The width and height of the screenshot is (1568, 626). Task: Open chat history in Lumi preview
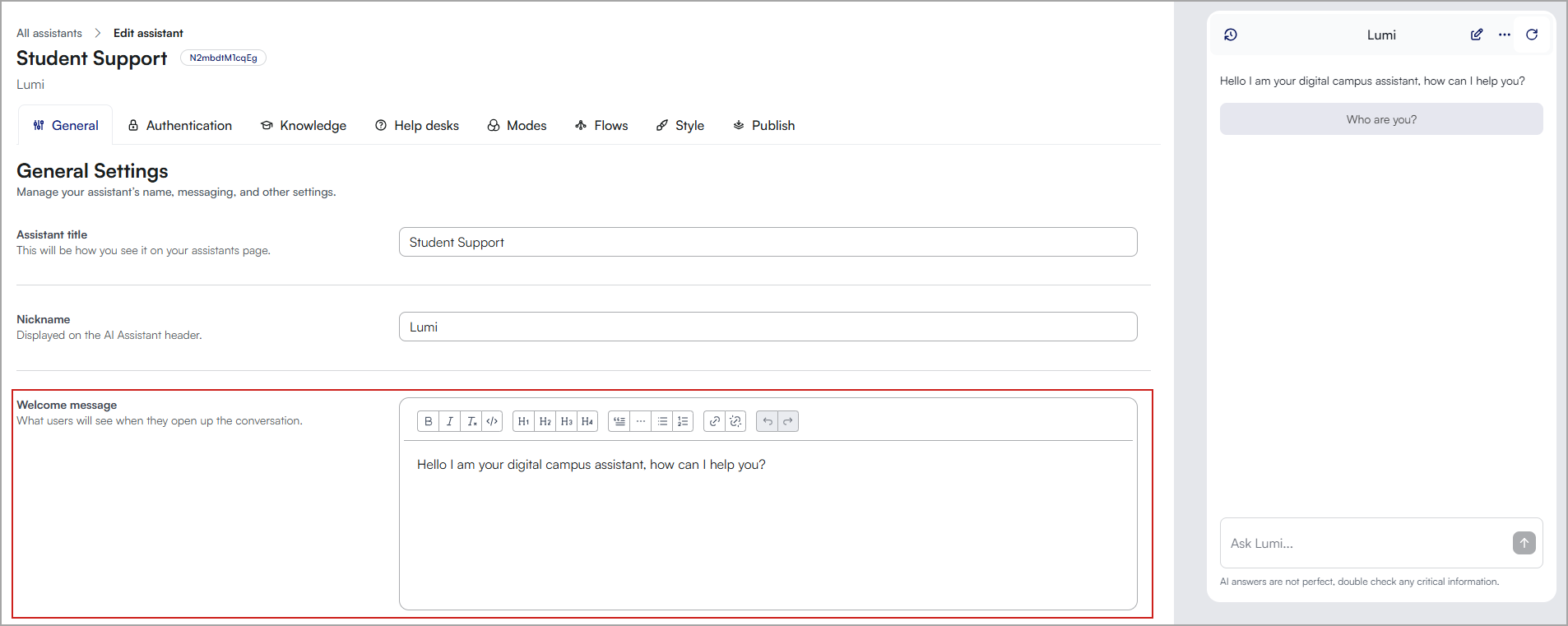1231,35
